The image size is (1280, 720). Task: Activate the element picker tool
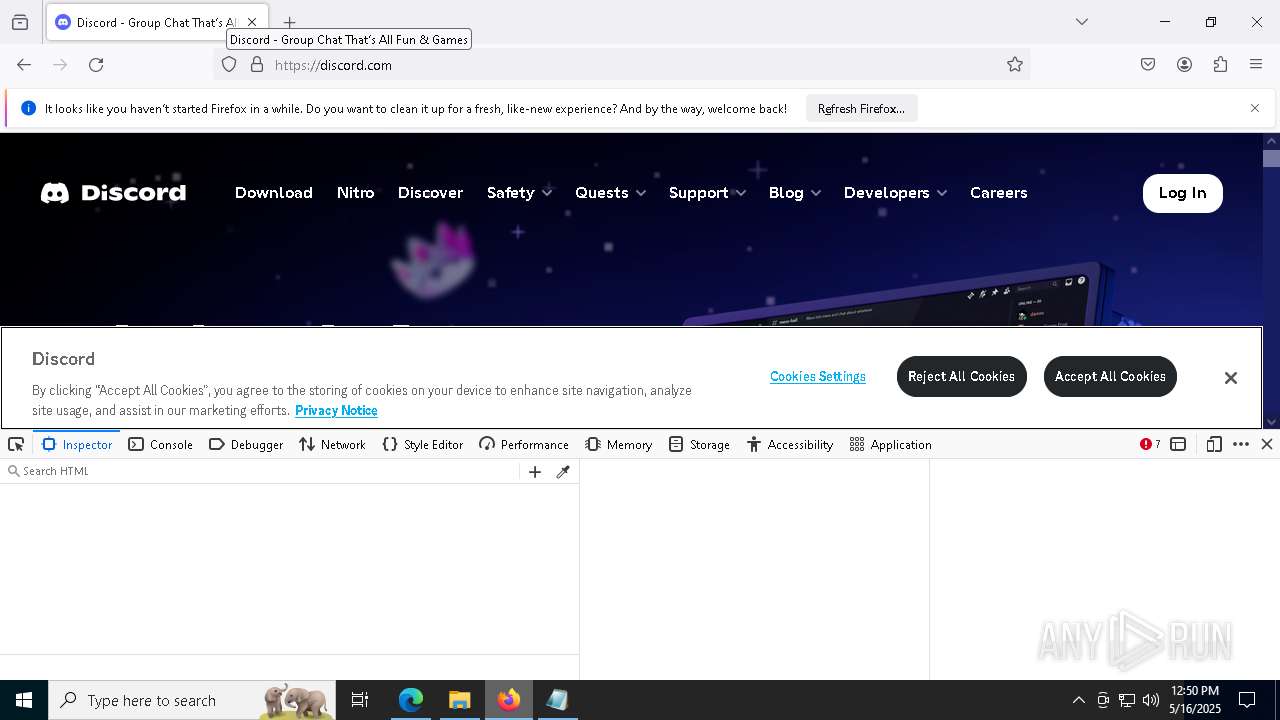pyautogui.click(x=16, y=445)
